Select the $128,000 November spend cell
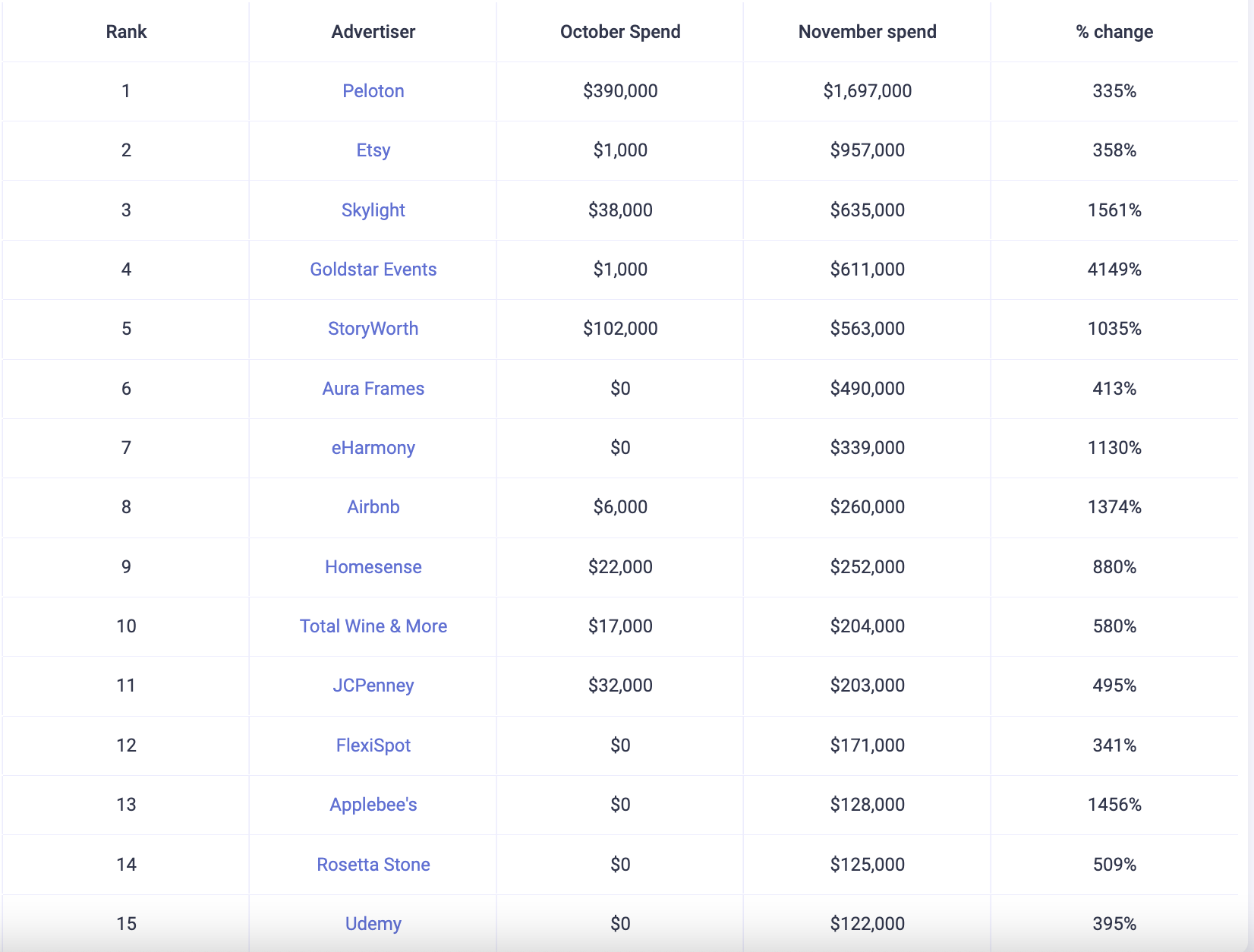Screen dimensions: 1254x952 coord(868,805)
